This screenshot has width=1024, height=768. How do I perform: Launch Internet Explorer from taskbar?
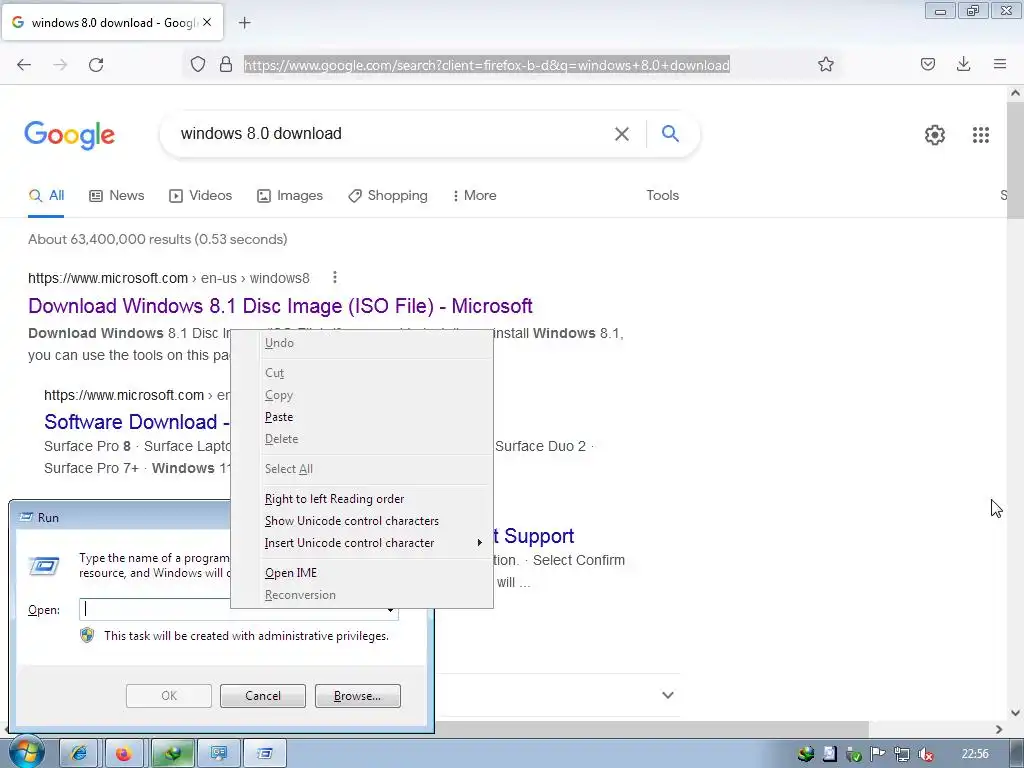point(78,754)
